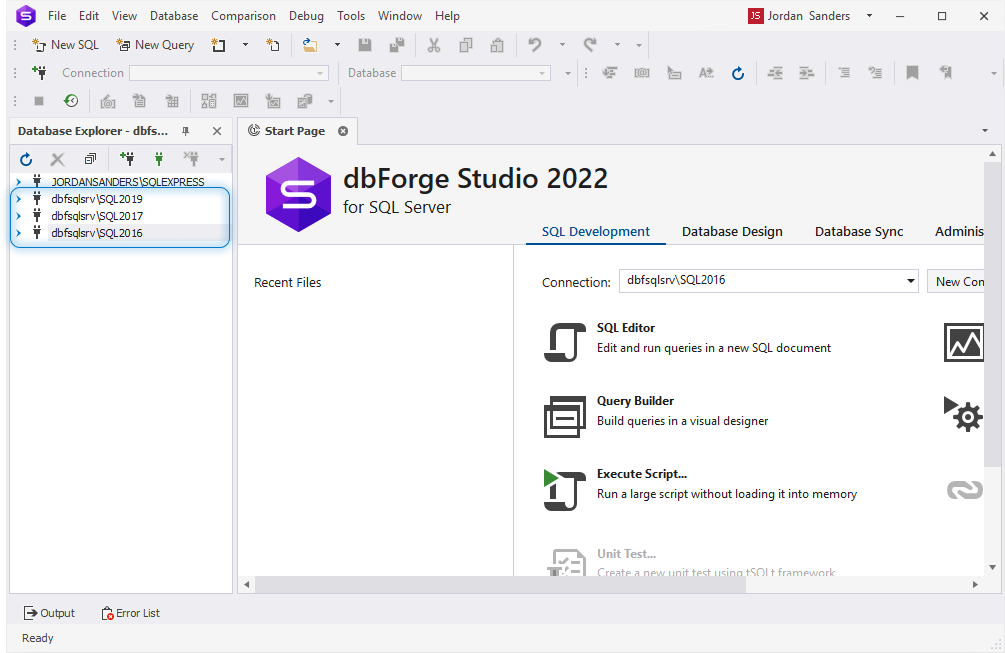The width and height of the screenshot is (1005, 653).
Task: Expand the dbfsqlsrv\SQL2019 node
Action: click(19, 199)
